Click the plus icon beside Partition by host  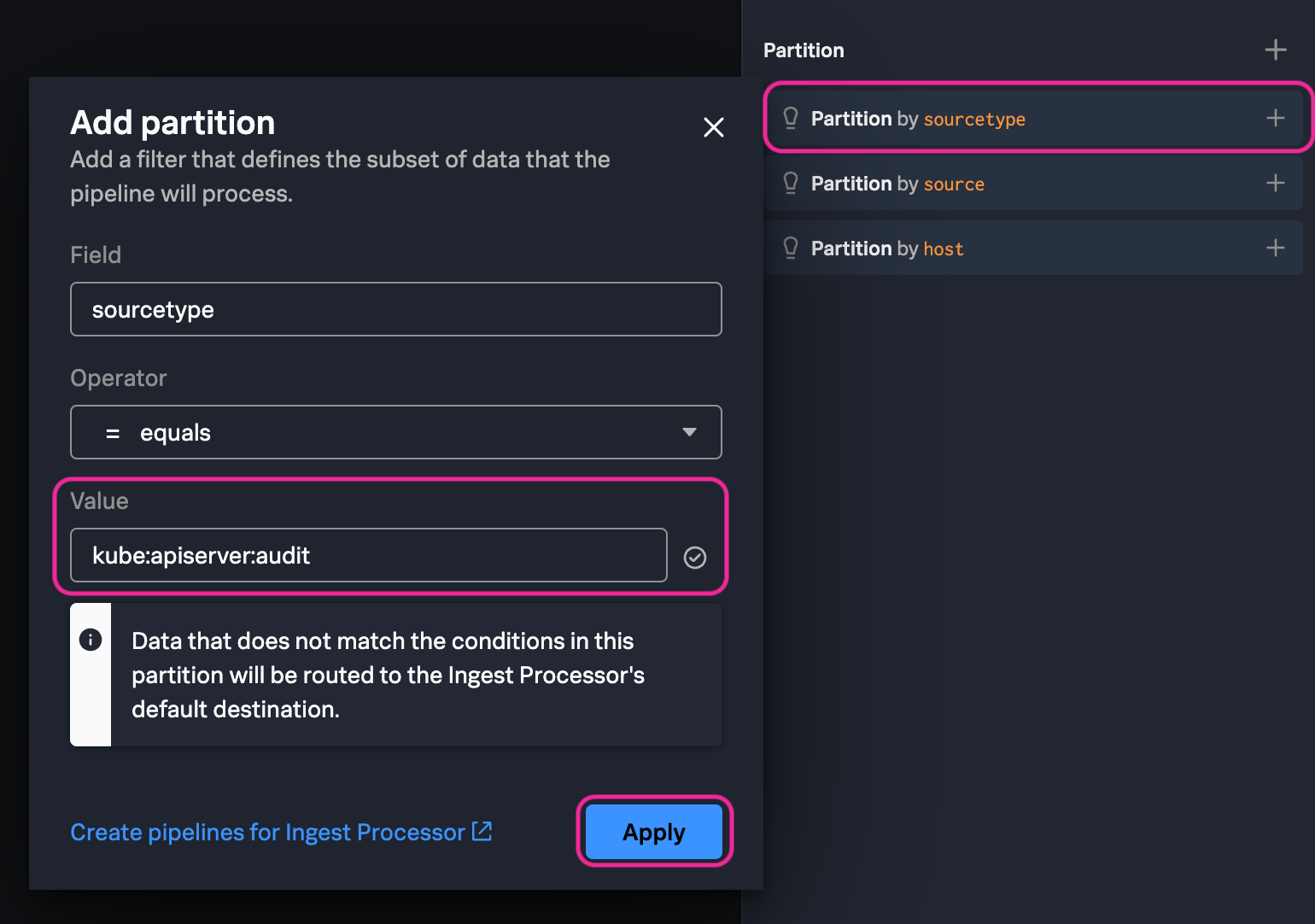coord(1275,248)
